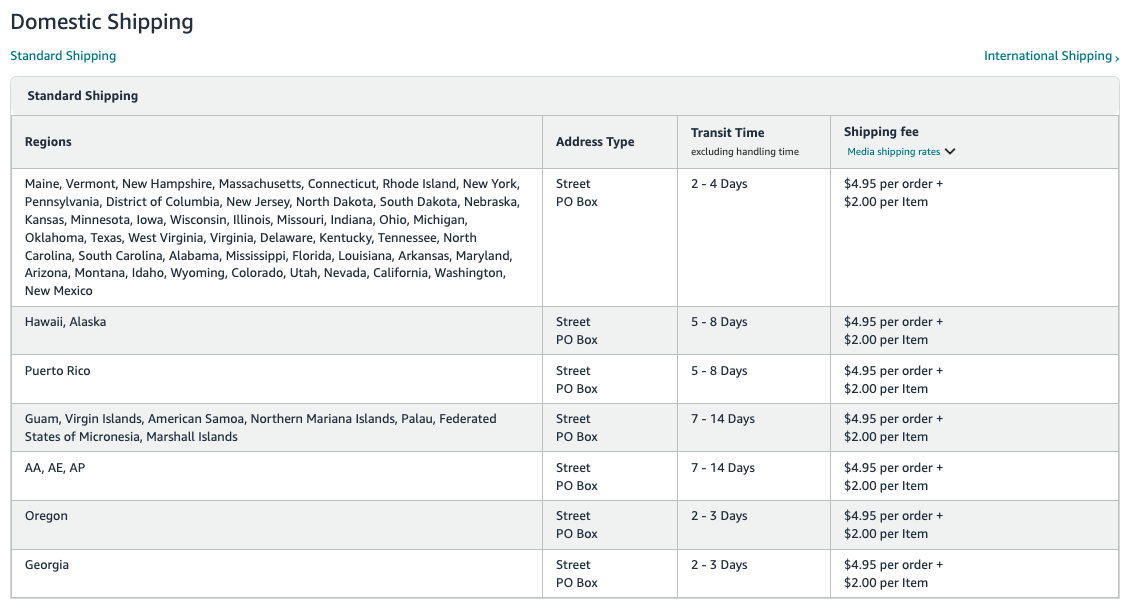1133x611 pixels.
Task: Click 5 - 8 Days in Hawaii row
Action: click(x=719, y=322)
